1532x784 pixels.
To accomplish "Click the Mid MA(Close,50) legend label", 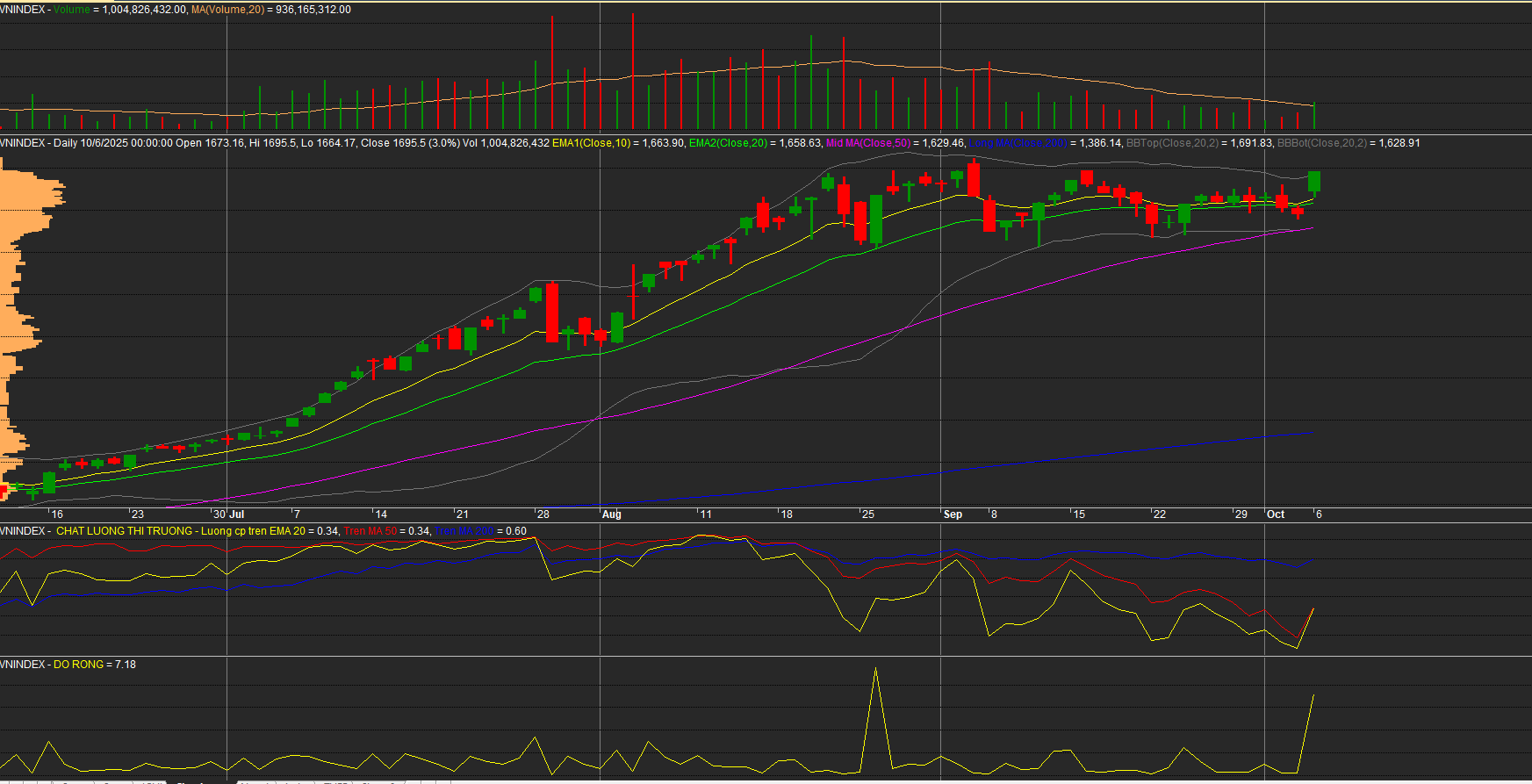I will click(867, 143).
